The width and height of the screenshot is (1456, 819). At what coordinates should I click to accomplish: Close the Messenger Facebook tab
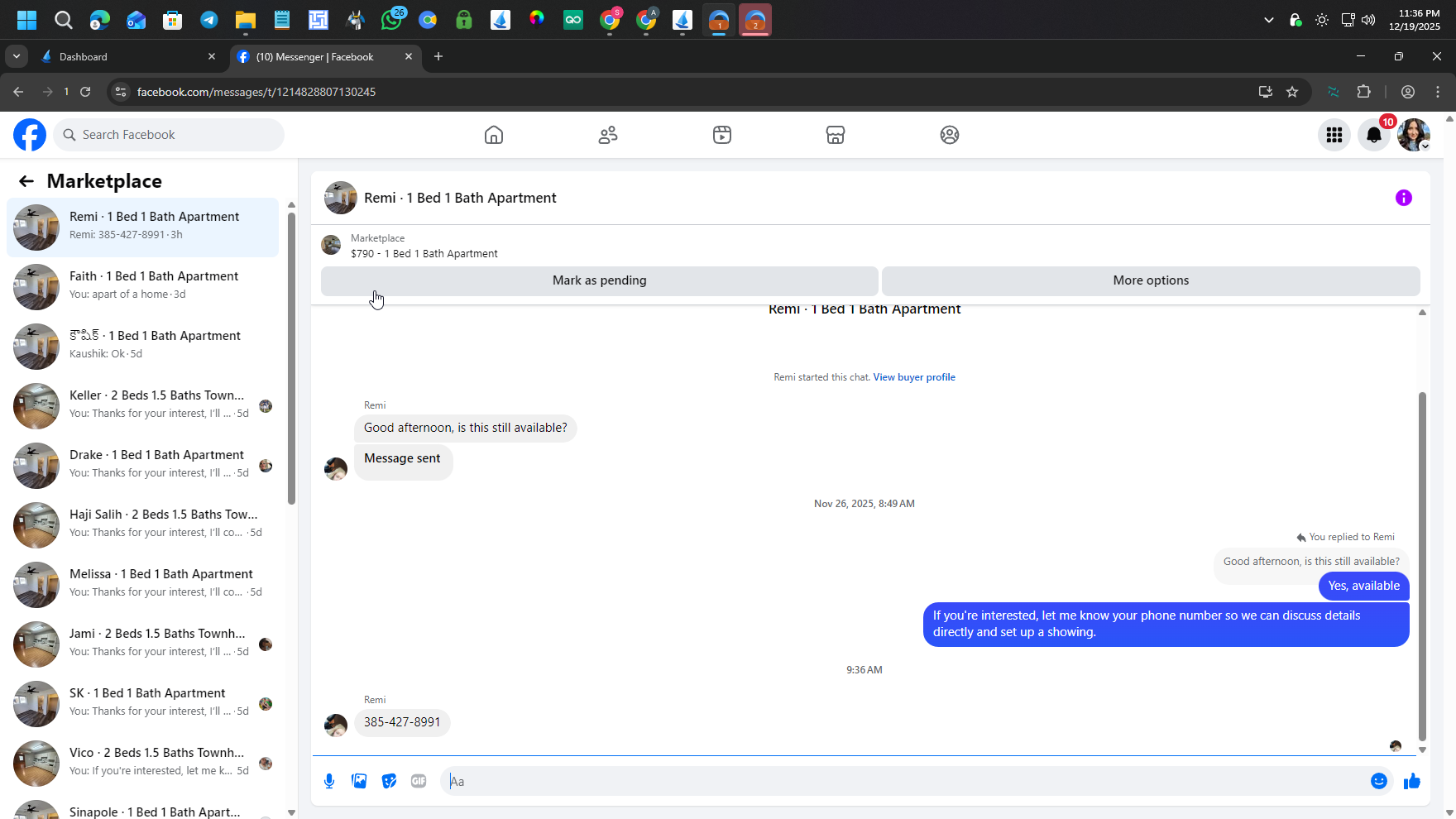(x=409, y=57)
